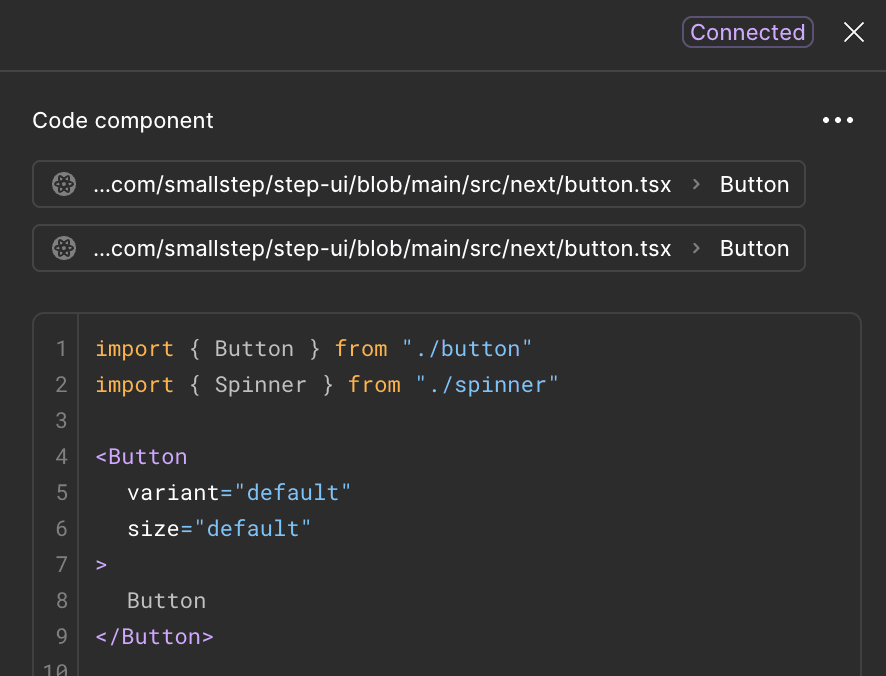Viewport: 886px width, 676px height.
Task: Click the "./spinner" import path string
Action: (487, 385)
